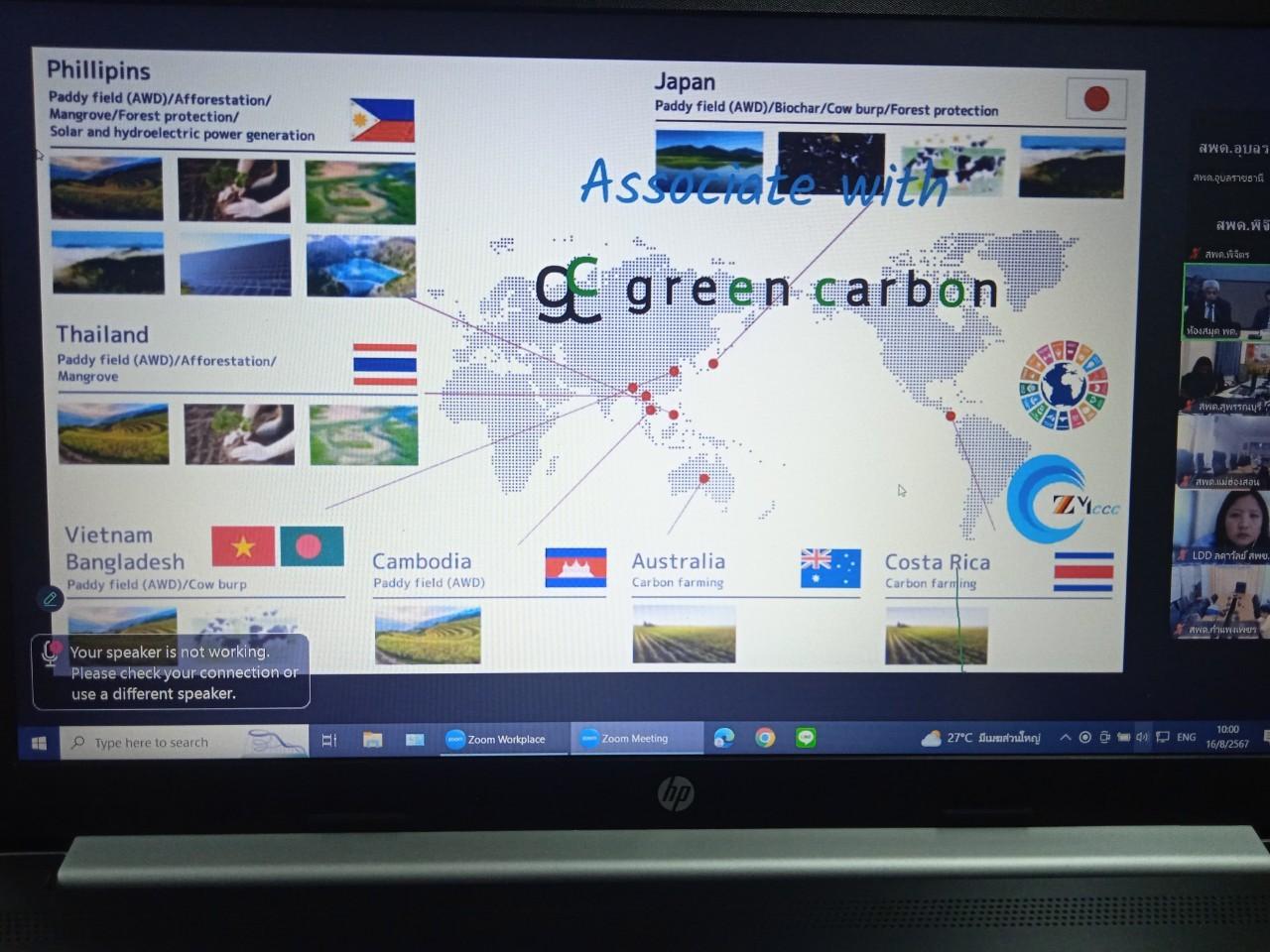Switch to the Zoom Meeting taskbar window
Viewport: 1270px width, 952px height.
(x=635, y=738)
